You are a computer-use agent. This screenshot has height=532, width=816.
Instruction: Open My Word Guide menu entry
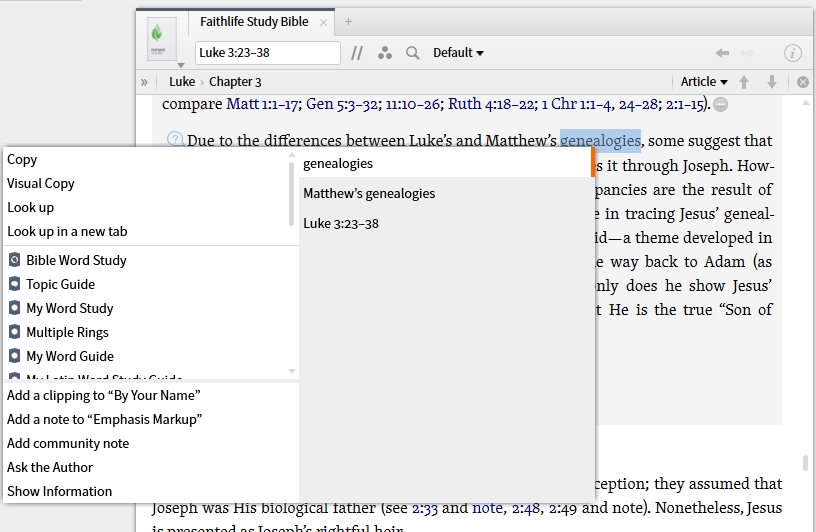(70, 356)
